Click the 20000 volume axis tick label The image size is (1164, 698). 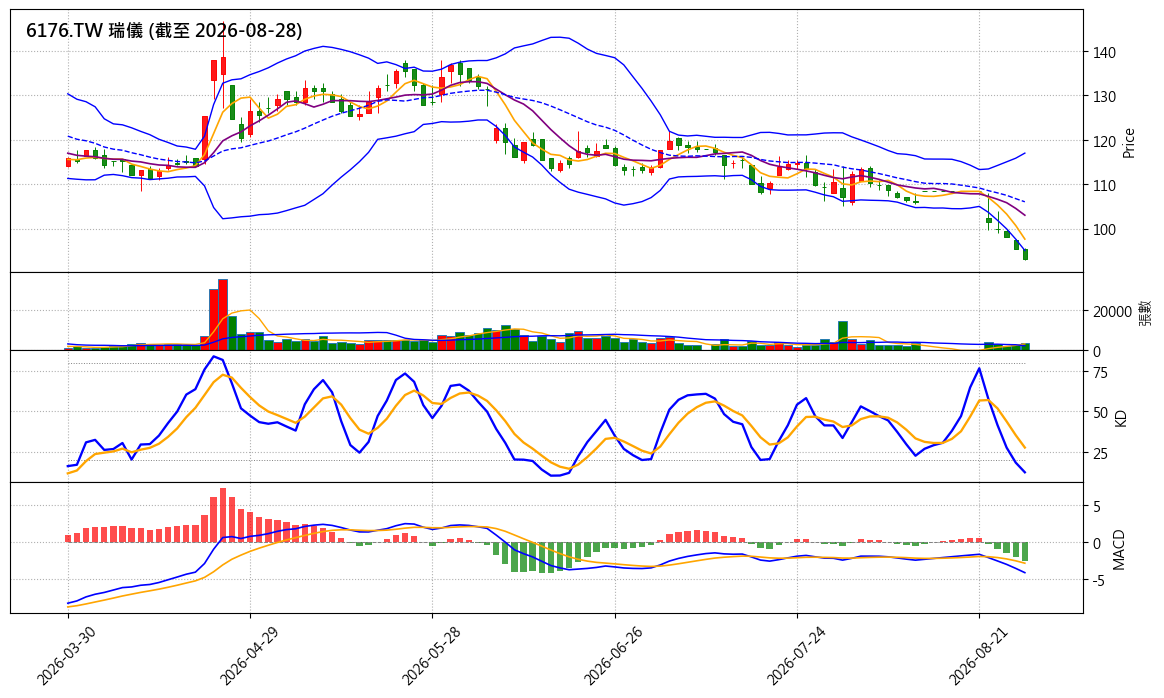[1112, 312]
